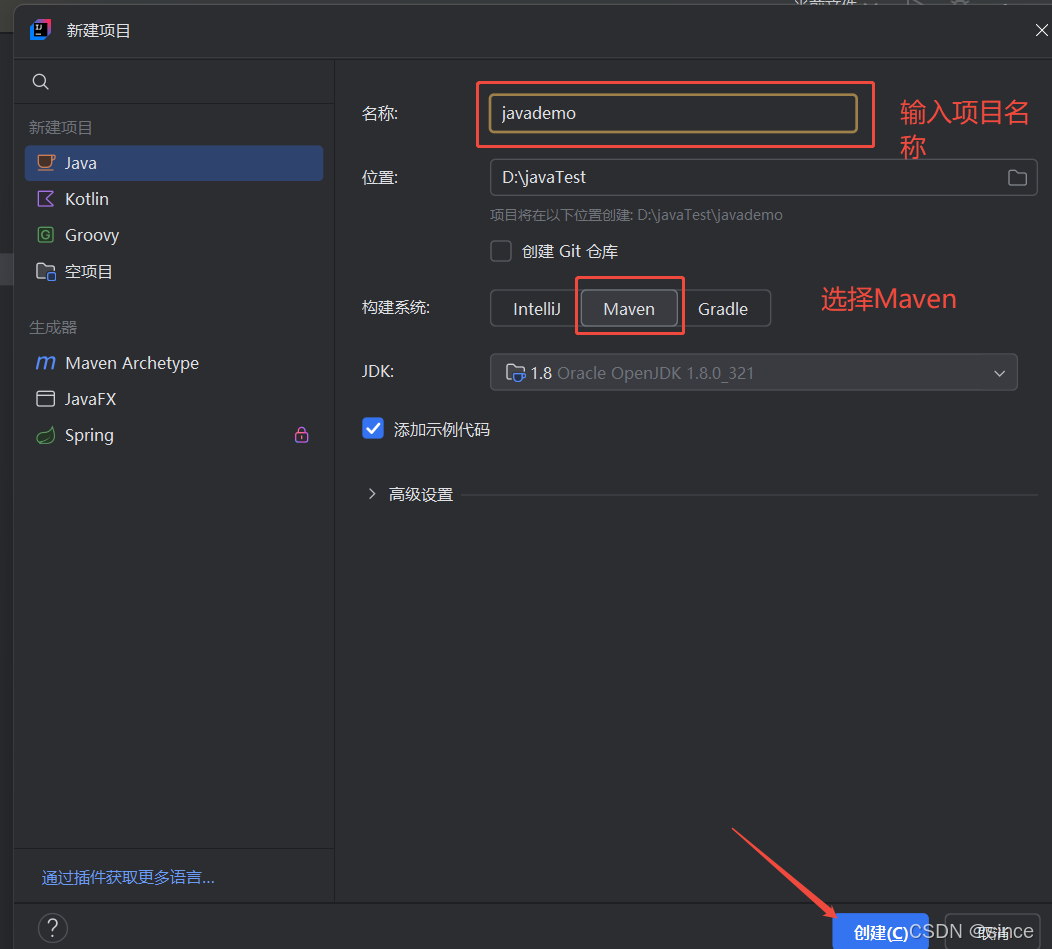Choose the Spring generator
1052x949 pixels.
click(x=174, y=436)
